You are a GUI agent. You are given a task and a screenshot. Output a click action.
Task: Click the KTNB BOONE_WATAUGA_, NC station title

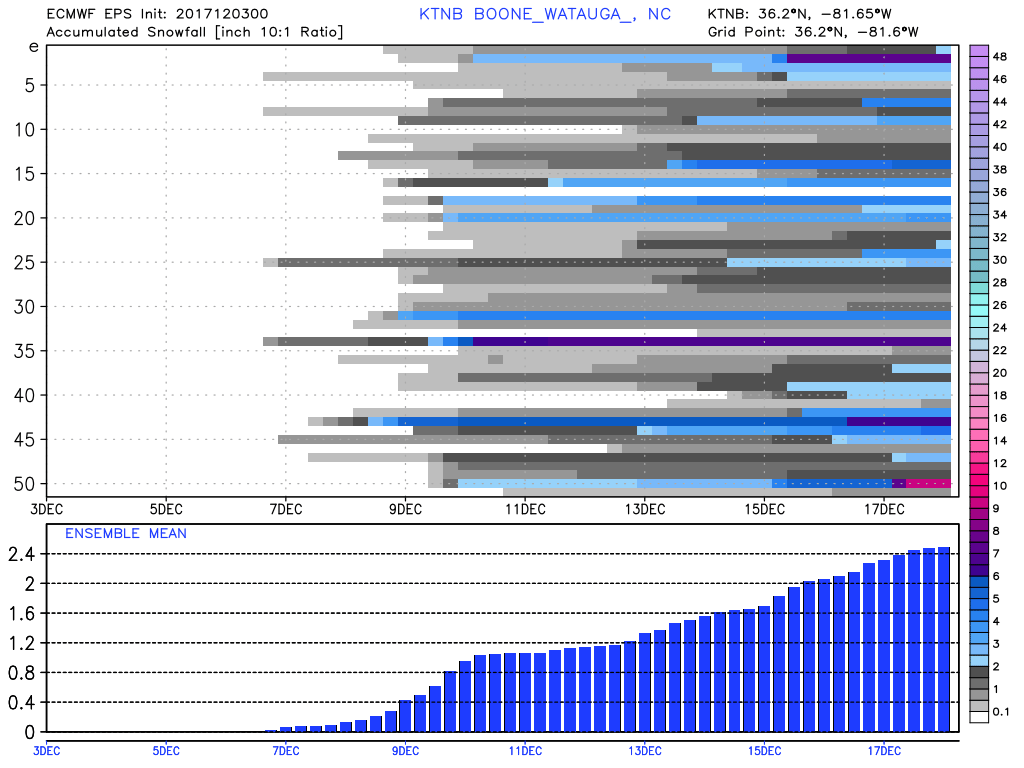click(544, 14)
